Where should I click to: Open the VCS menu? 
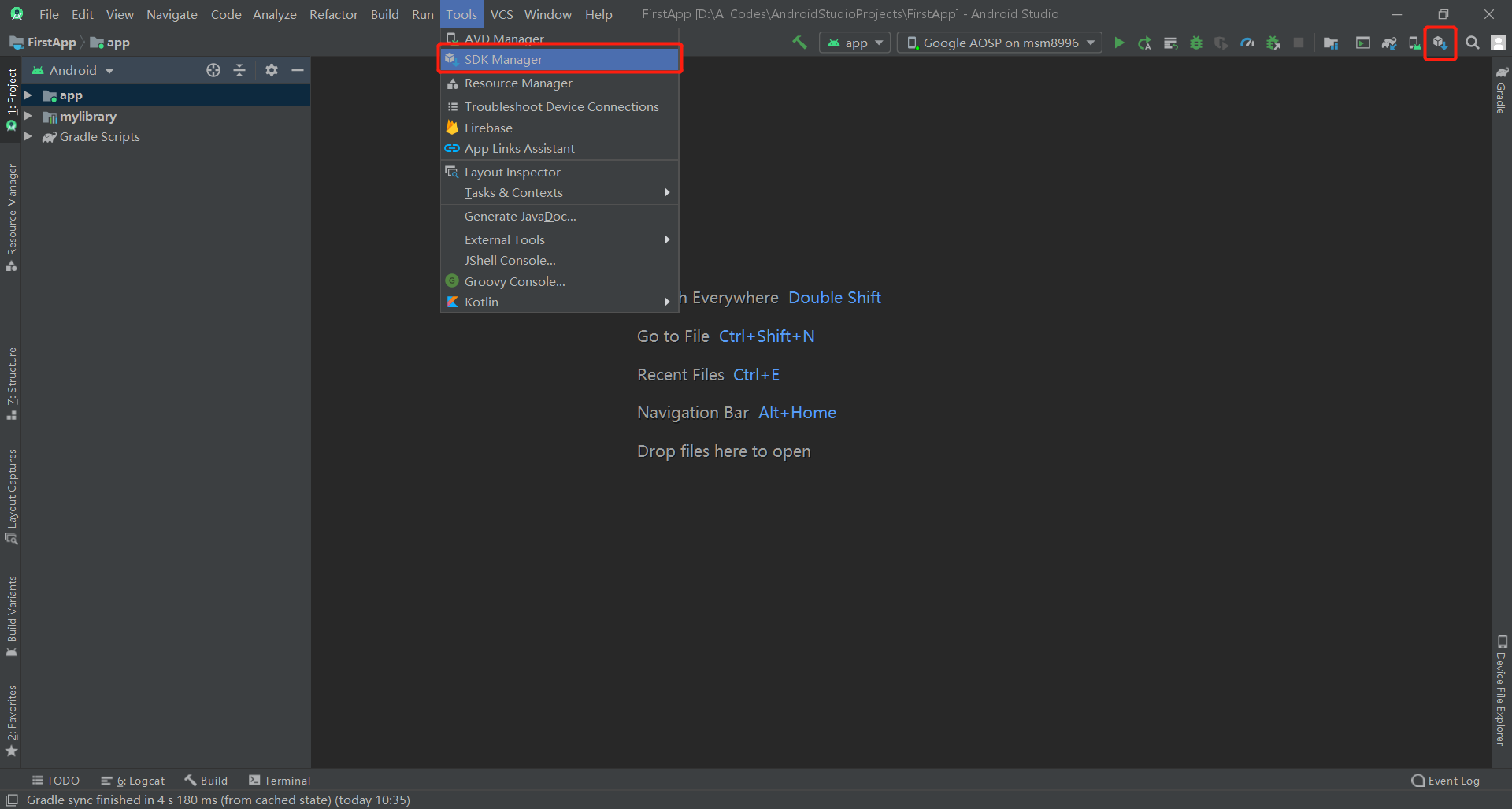[x=501, y=14]
